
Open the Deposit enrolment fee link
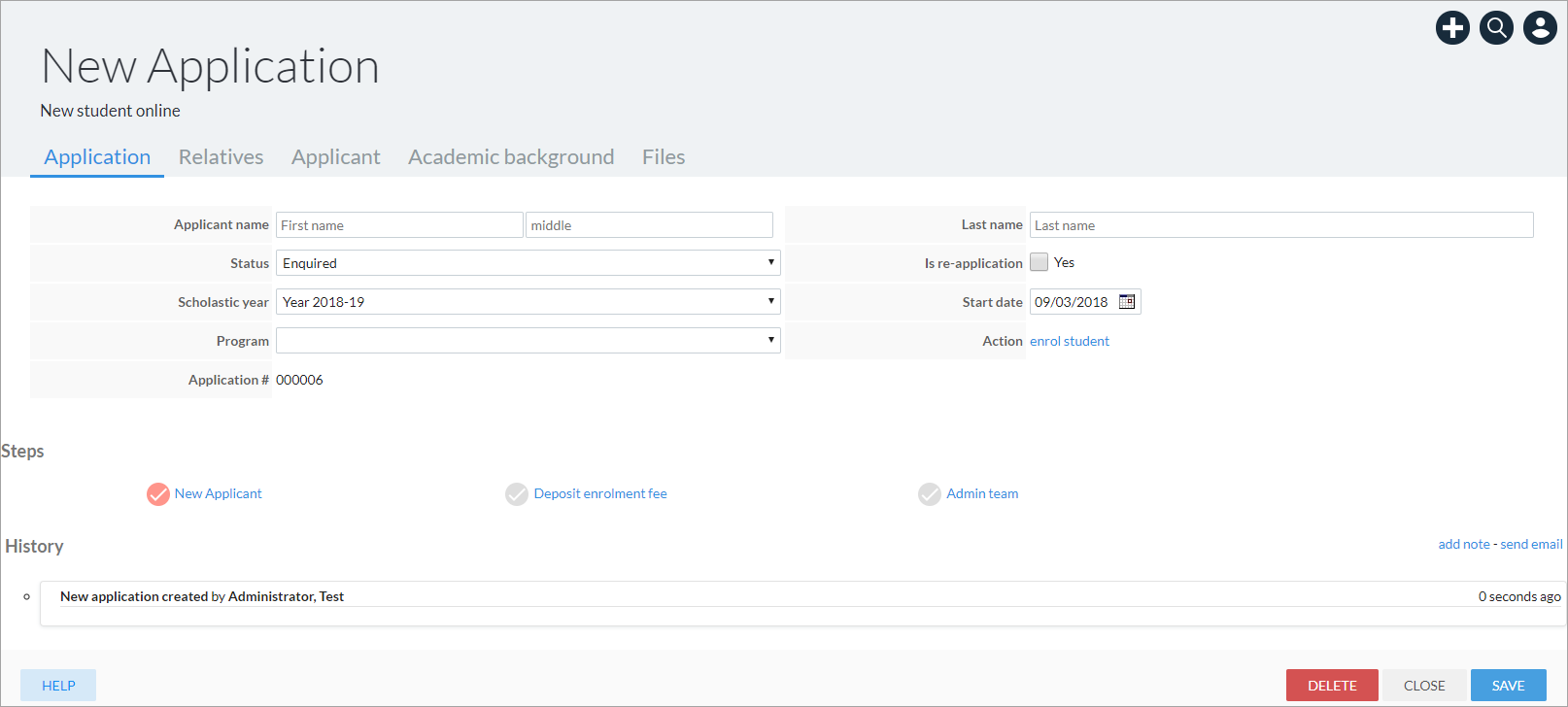coord(600,493)
